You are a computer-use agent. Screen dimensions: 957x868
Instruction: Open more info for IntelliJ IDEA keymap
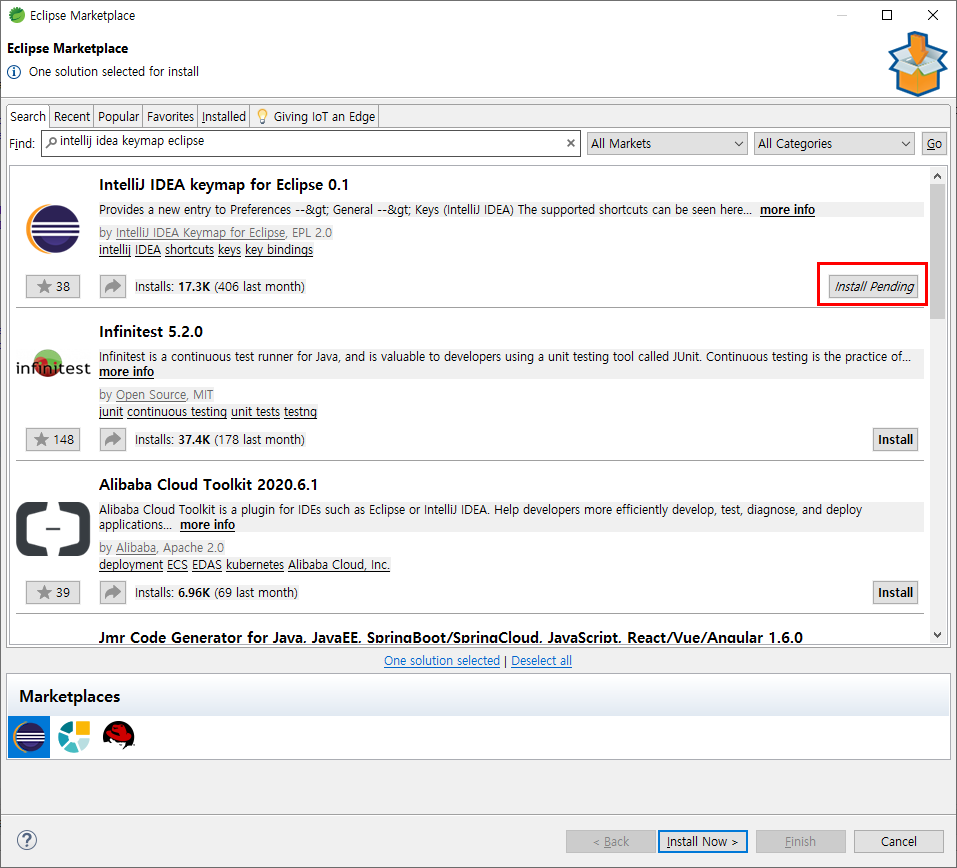787,209
